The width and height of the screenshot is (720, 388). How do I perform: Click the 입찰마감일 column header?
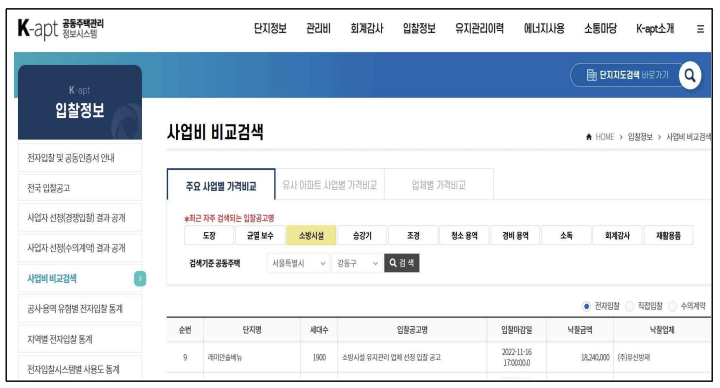click(x=517, y=330)
